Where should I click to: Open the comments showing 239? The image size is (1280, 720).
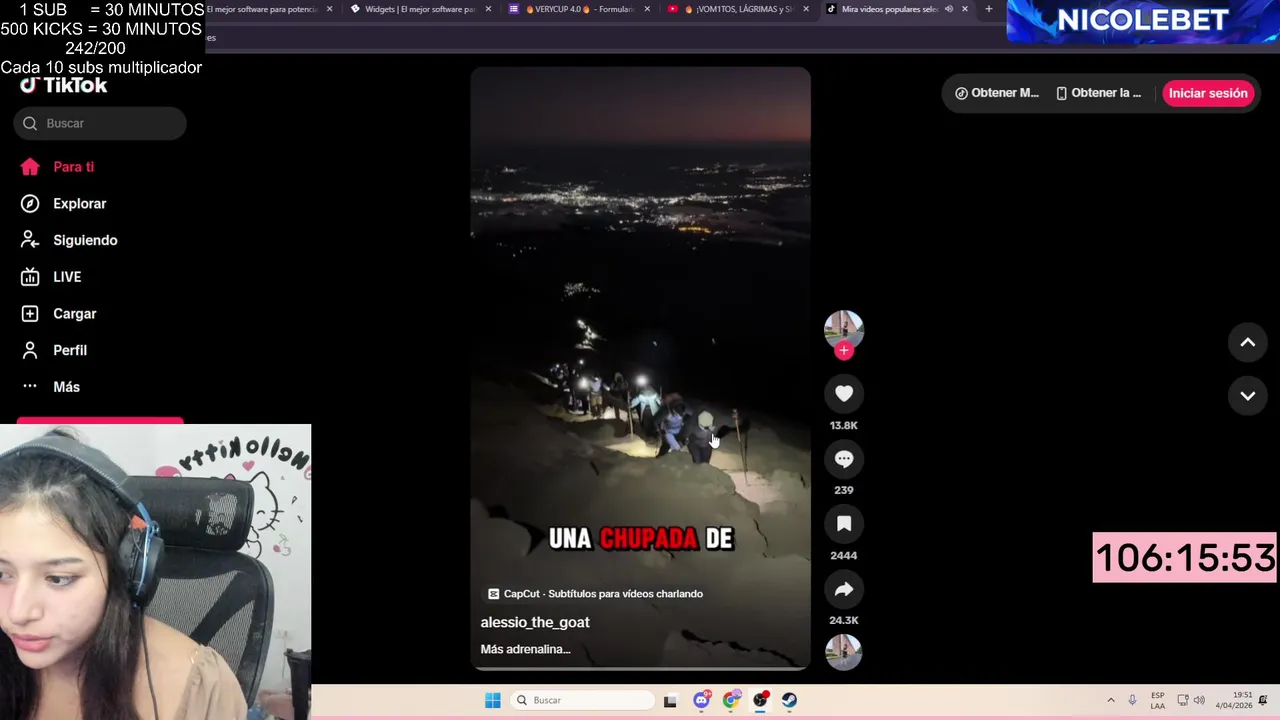(844, 459)
